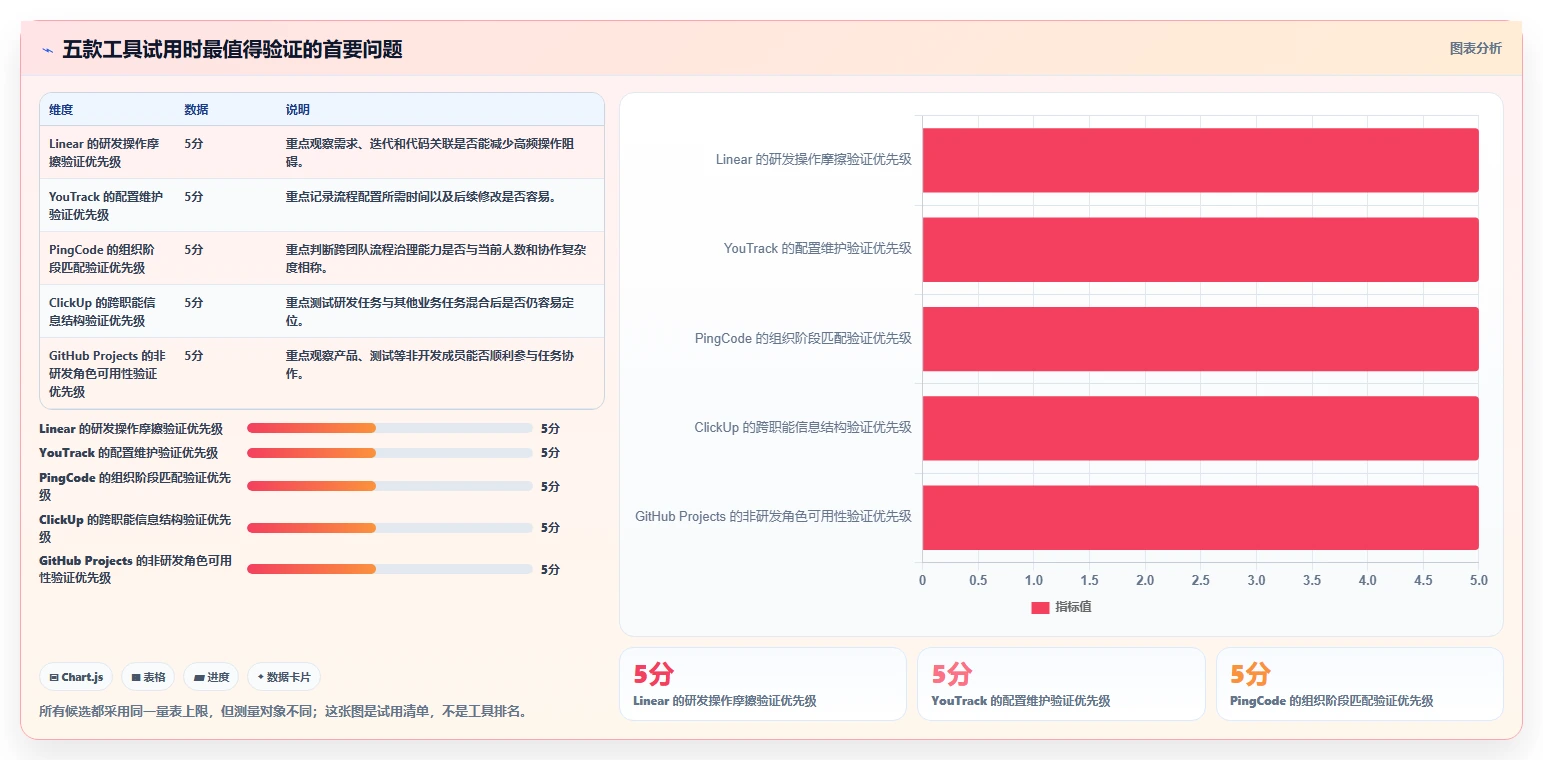Click the YouTrack progress bar
Viewport: 1543px width, 760px height.
pos(389,452)
